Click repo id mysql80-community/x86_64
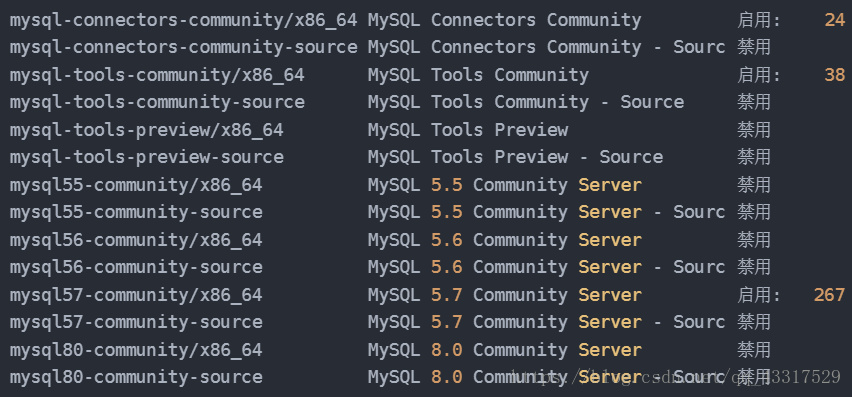 (x=136, y=350)
